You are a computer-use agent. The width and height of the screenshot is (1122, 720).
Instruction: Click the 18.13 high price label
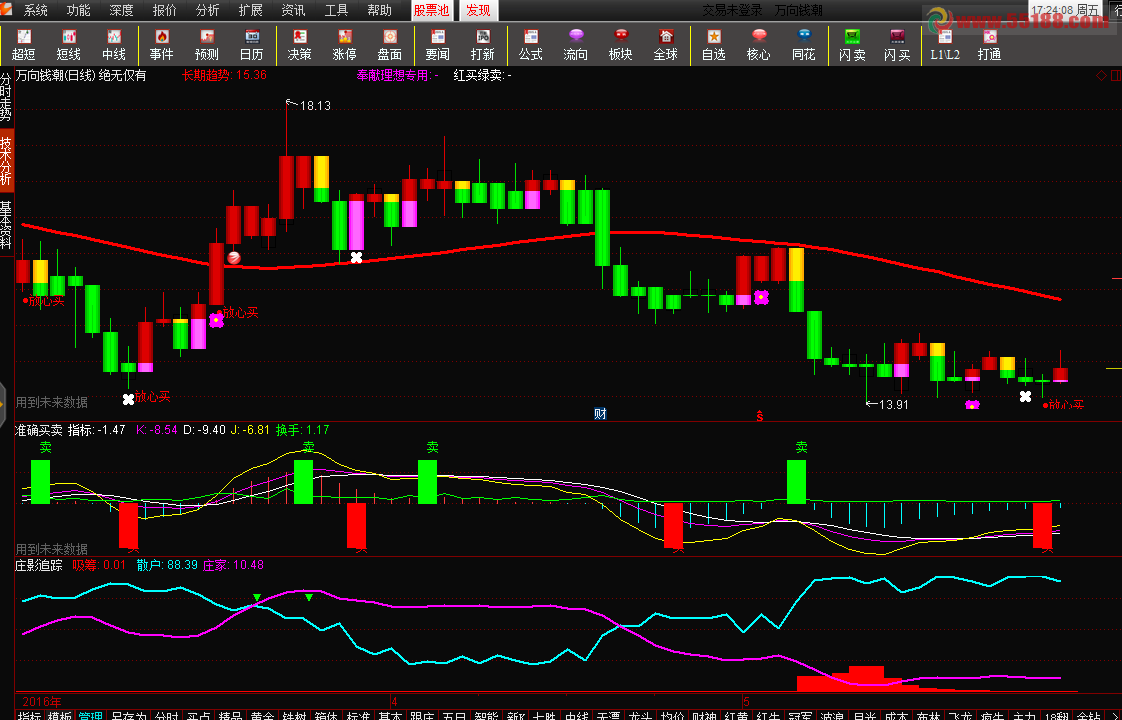coord(315,105)
